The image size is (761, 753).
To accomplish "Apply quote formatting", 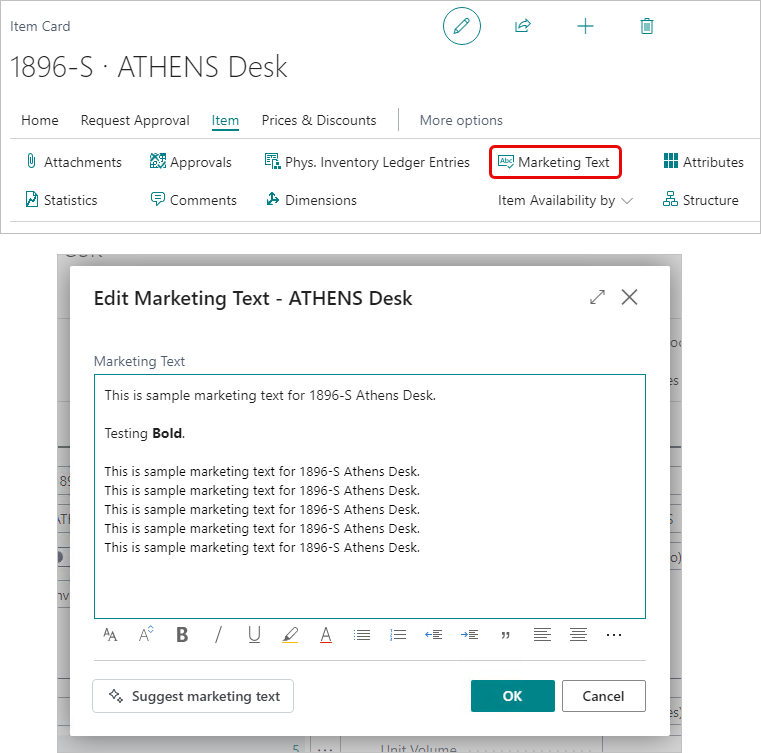I will 506,635.
